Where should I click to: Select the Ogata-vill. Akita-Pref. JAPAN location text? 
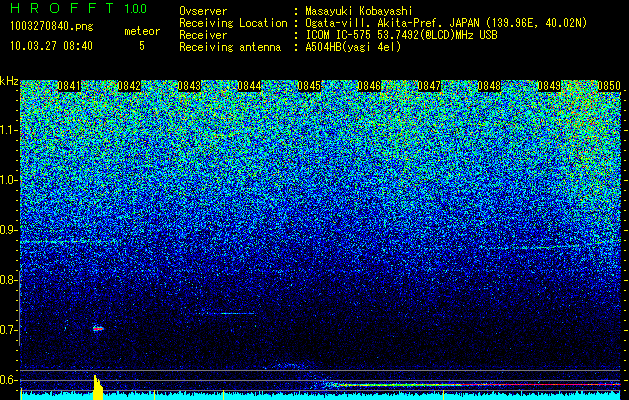coord(446,23)
